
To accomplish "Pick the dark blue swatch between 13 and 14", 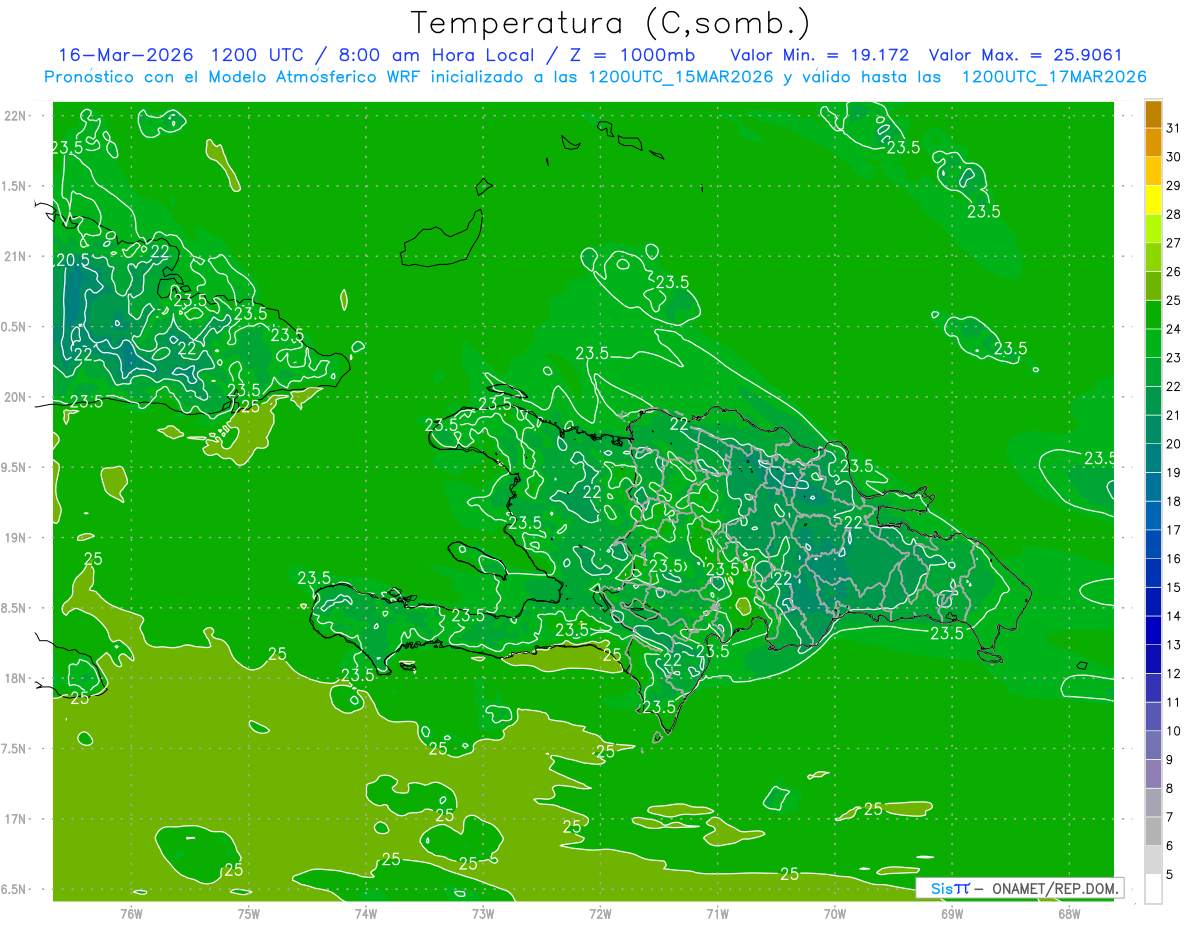I will coord(1153,630).
